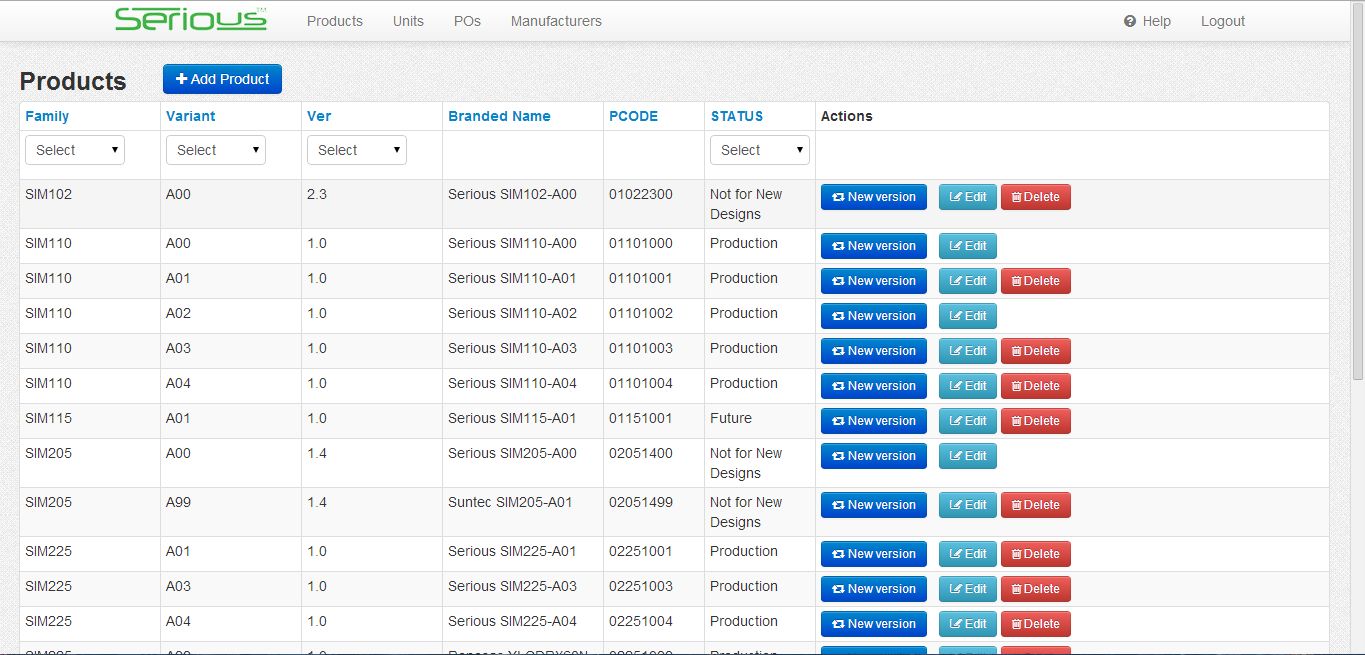Edit the Serious SIM110-A00 product
The height and width of the screenshot is (655, 1365).
967,246
